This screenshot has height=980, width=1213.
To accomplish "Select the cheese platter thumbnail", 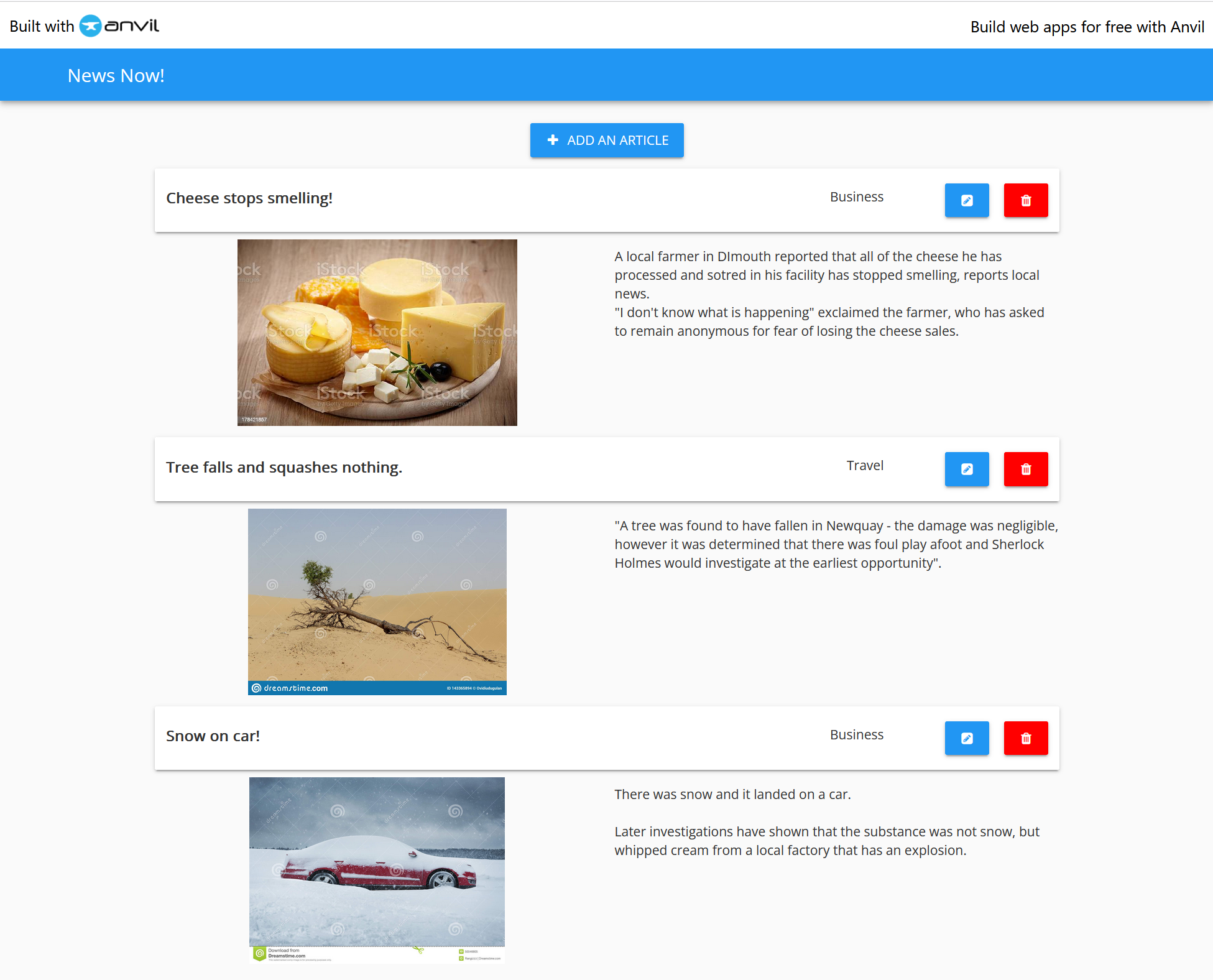I will pyautogui.click(x=377, y=332).
